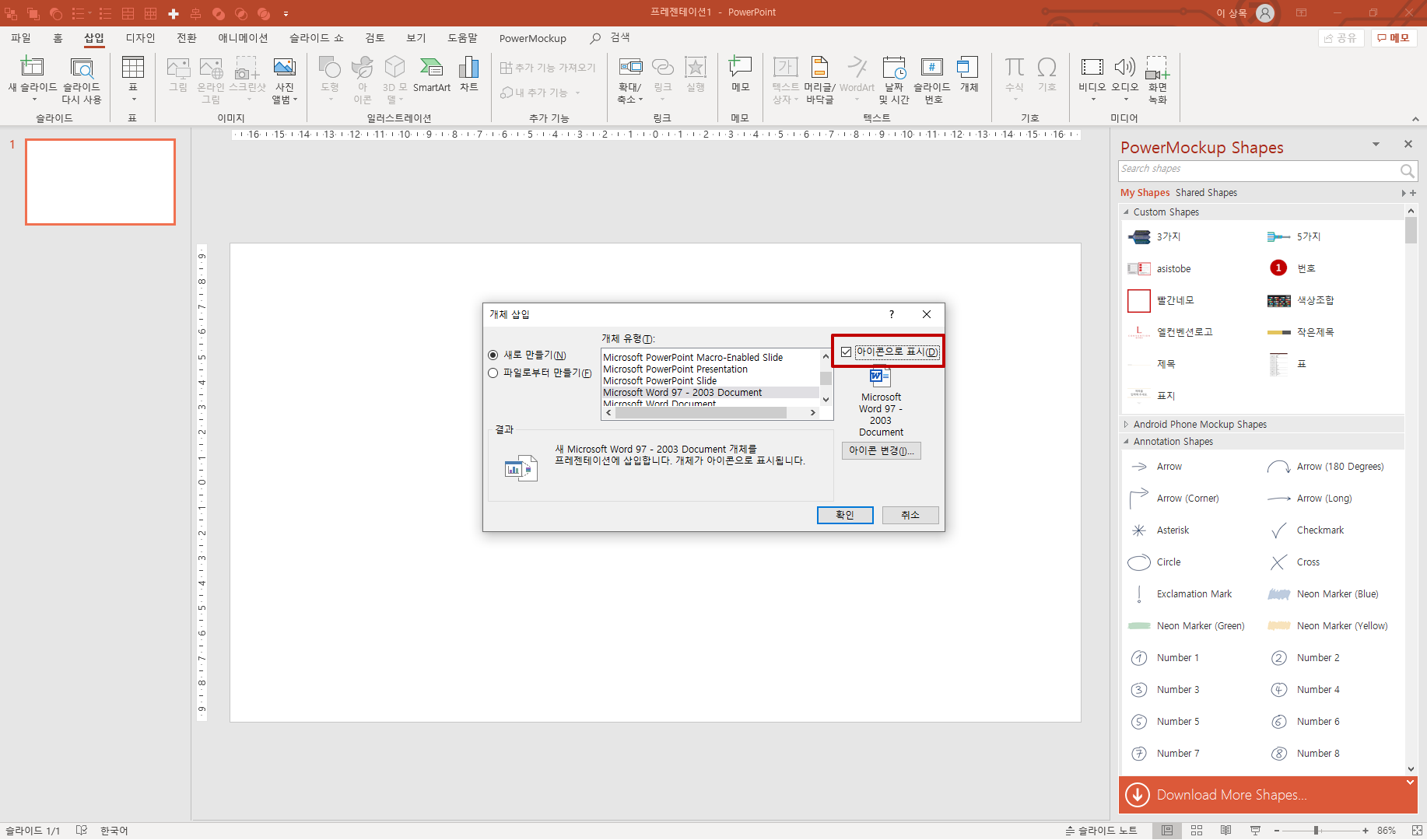Click the zoom in plus button
Image resolution: width=1427 pixels, height=840 pixels.
tap(1366, 831)
